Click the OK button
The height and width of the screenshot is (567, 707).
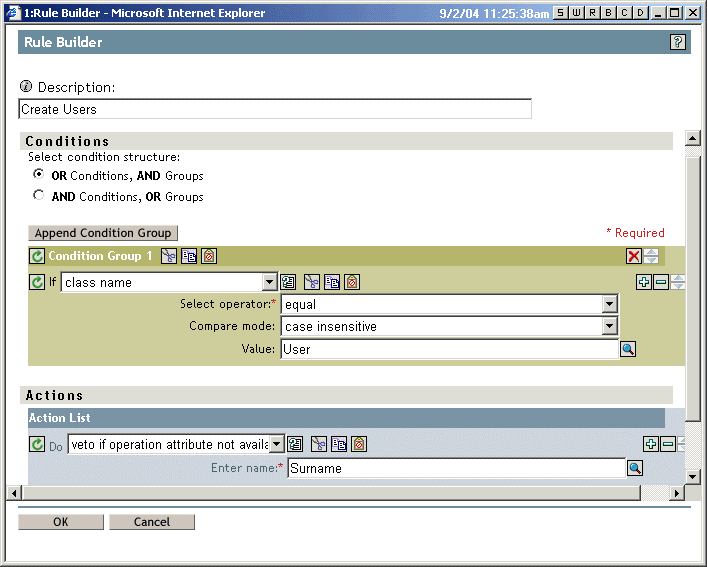point(61,522)
